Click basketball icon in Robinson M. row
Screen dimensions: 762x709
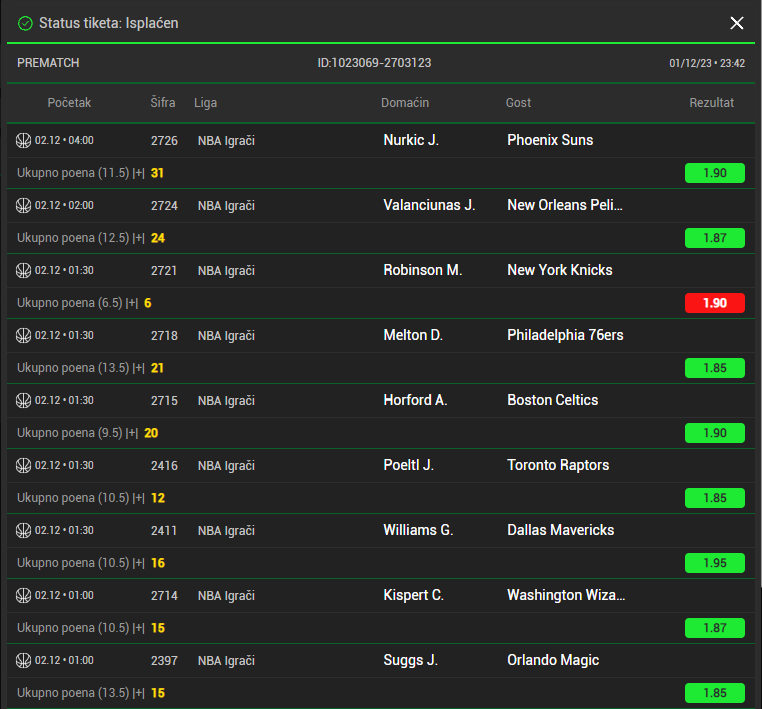pyautogui.click(x=23, y=271)
